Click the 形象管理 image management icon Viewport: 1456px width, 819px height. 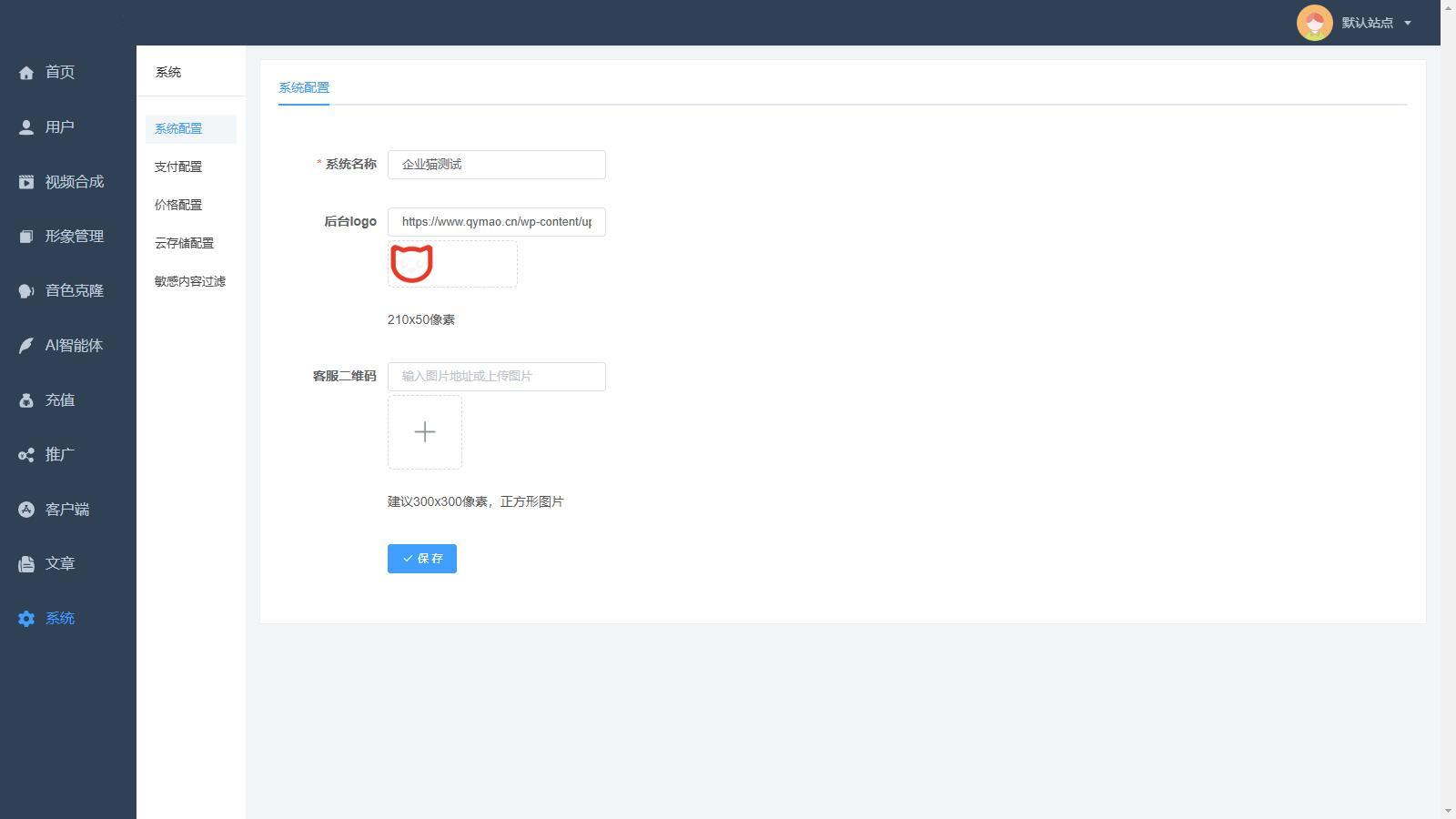[25, 236]
